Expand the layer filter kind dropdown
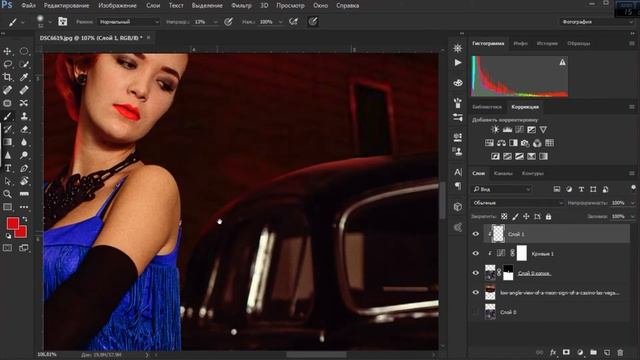 (x=501, y=189)
